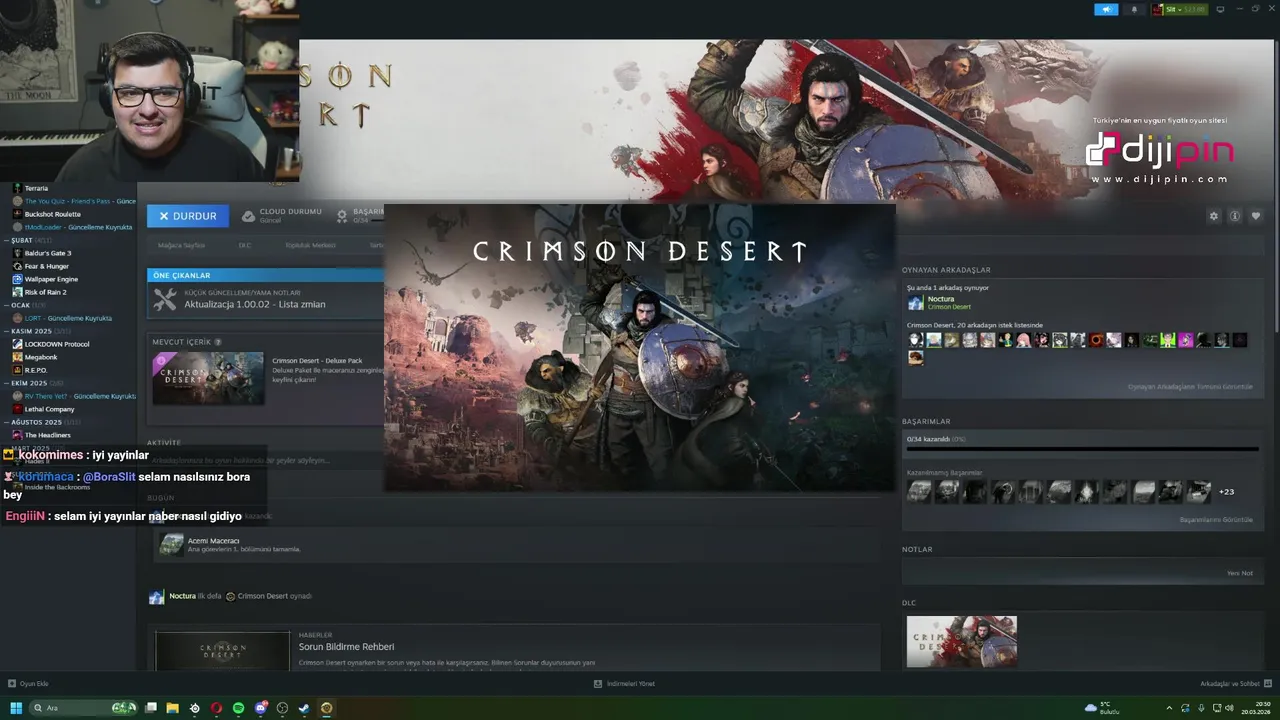Open game settings gear icon
The height and width of the screenshot is (720, 1280).
pyautogui.click(x=1214, y=216)
